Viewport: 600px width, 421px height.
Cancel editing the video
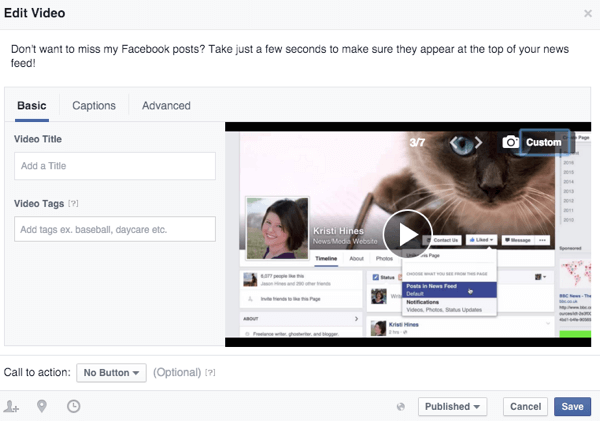(525, 406)
